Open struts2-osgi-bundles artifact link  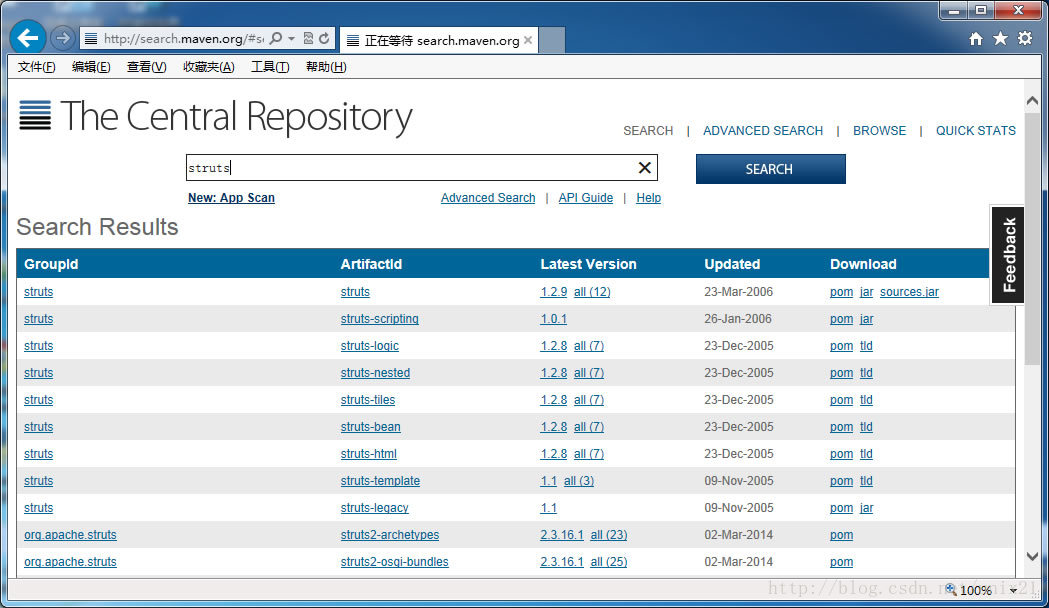point(394,562)
